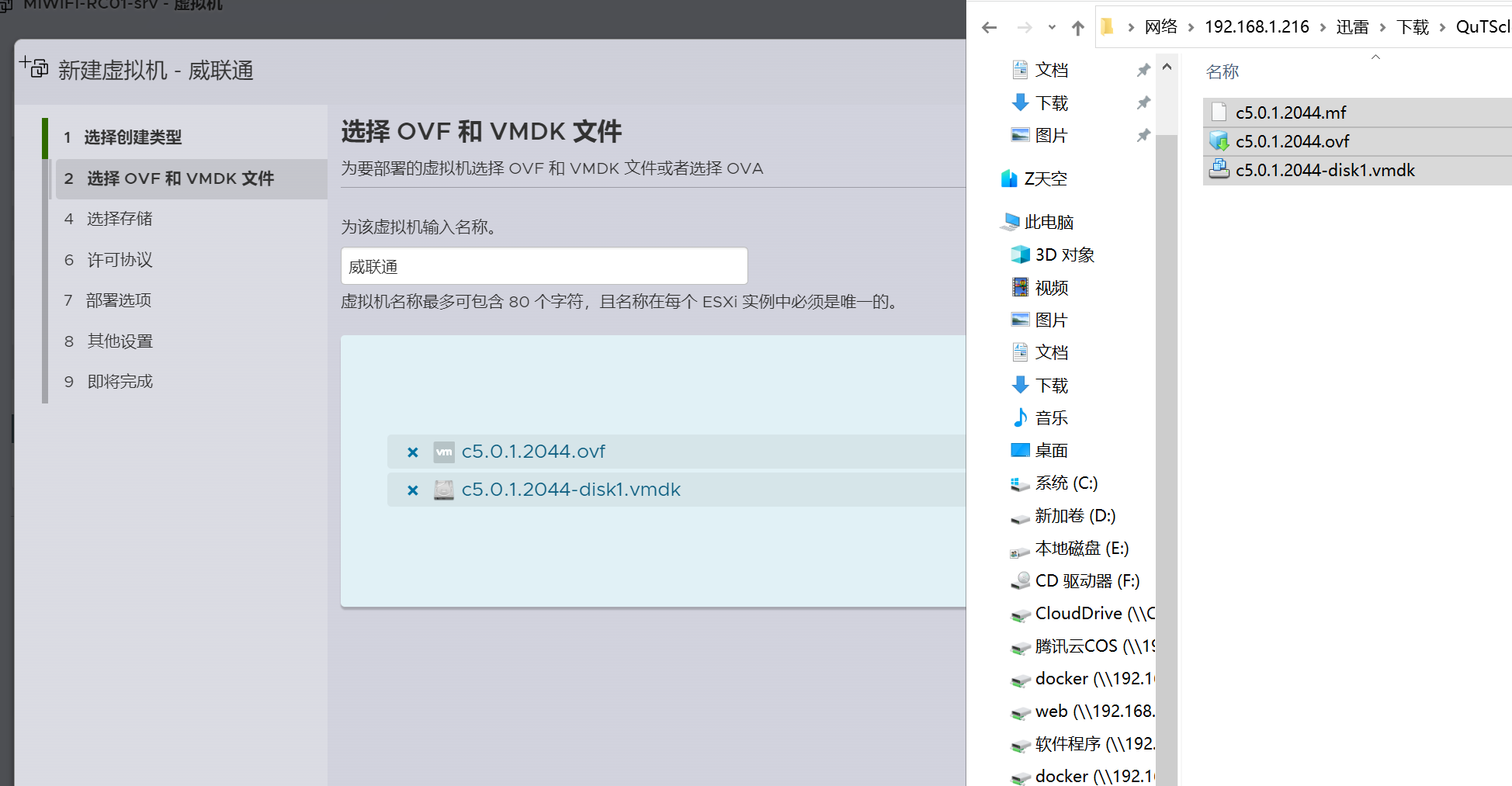
Task: Open 文档 folder under 此电脑
Action: tap(1051, 352)
